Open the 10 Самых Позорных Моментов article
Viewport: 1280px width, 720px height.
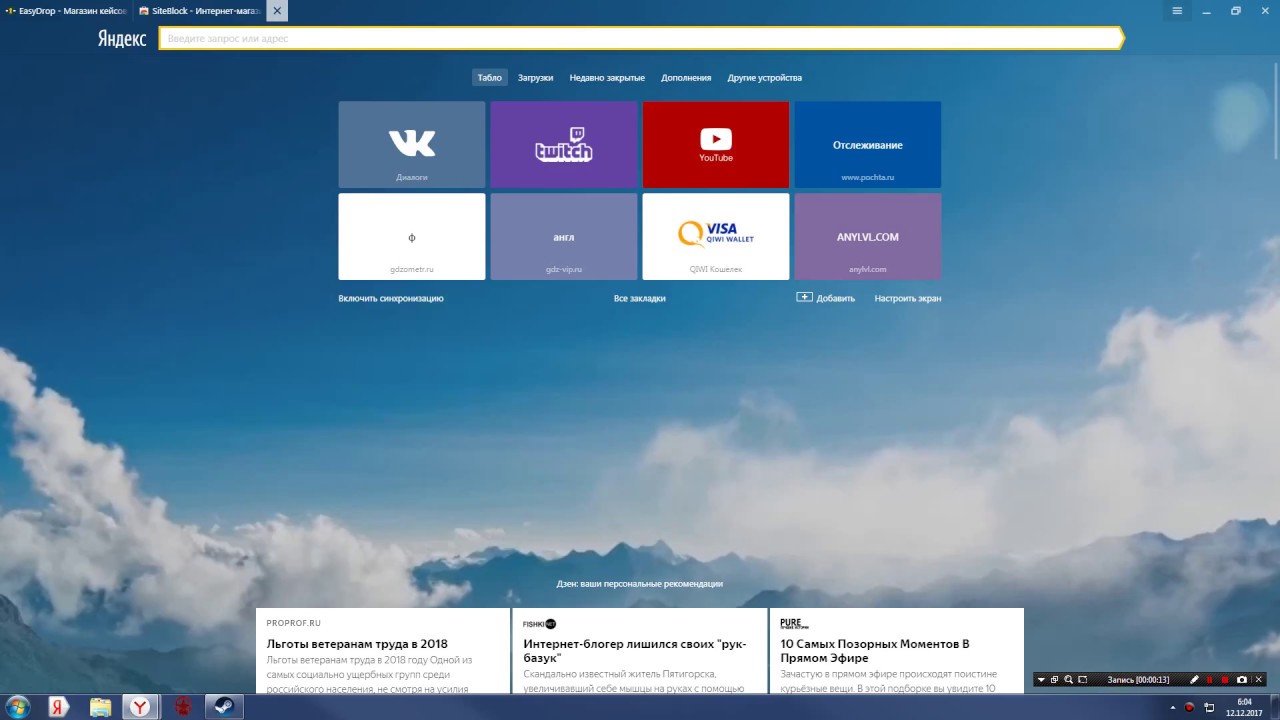[896, 651]
